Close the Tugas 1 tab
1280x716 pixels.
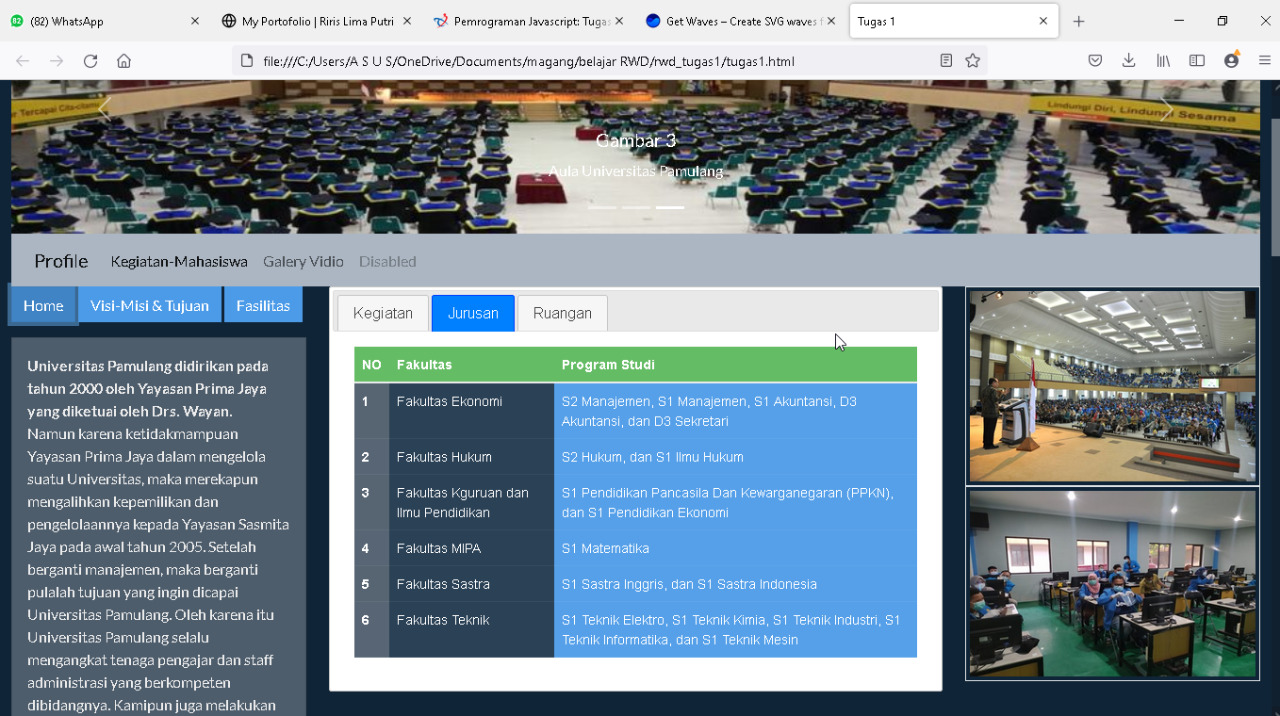tap(1043, 21)
